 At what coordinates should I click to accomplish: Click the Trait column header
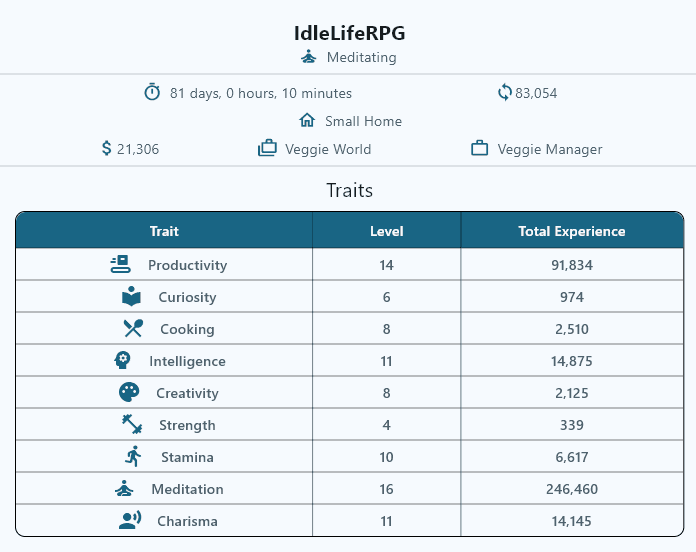[x=164, y=231]
